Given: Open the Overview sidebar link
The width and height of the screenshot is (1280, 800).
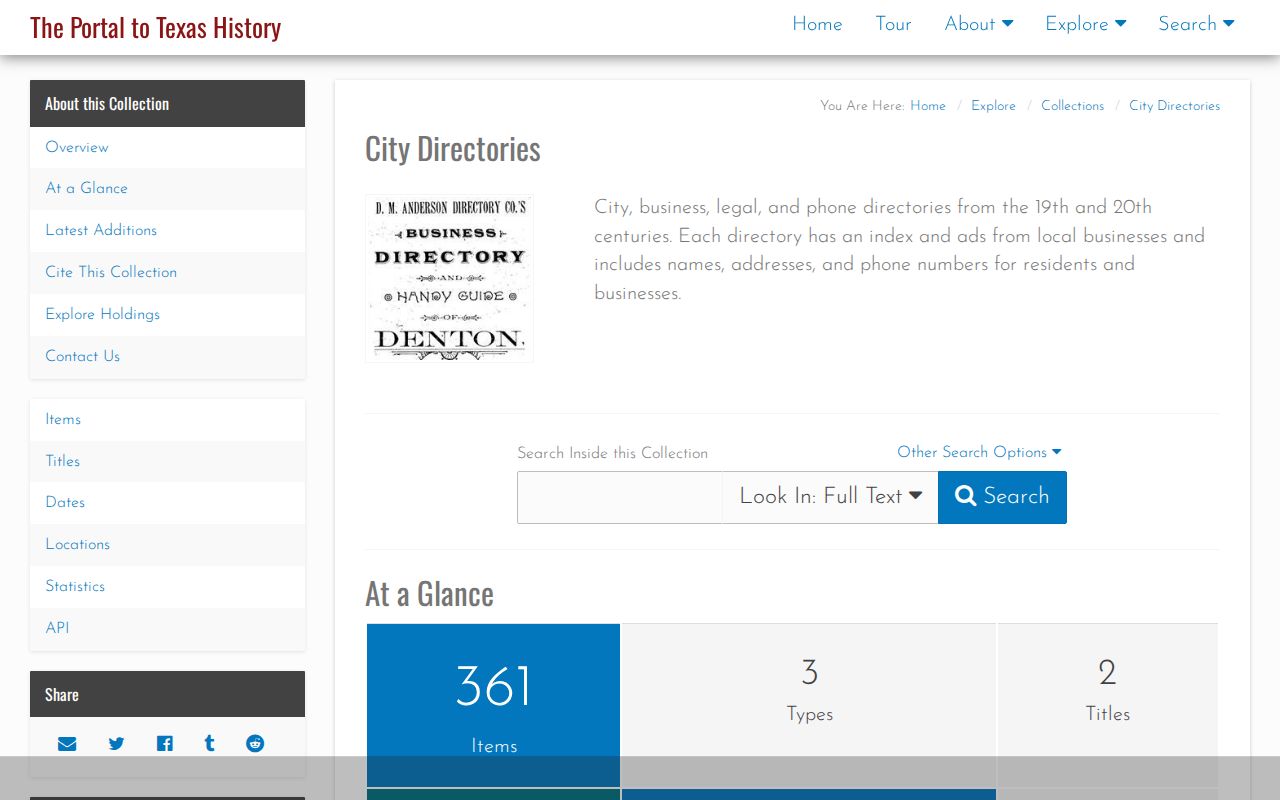Looking at the screenshot, I should pyautogui.click(x=167, y=147).
